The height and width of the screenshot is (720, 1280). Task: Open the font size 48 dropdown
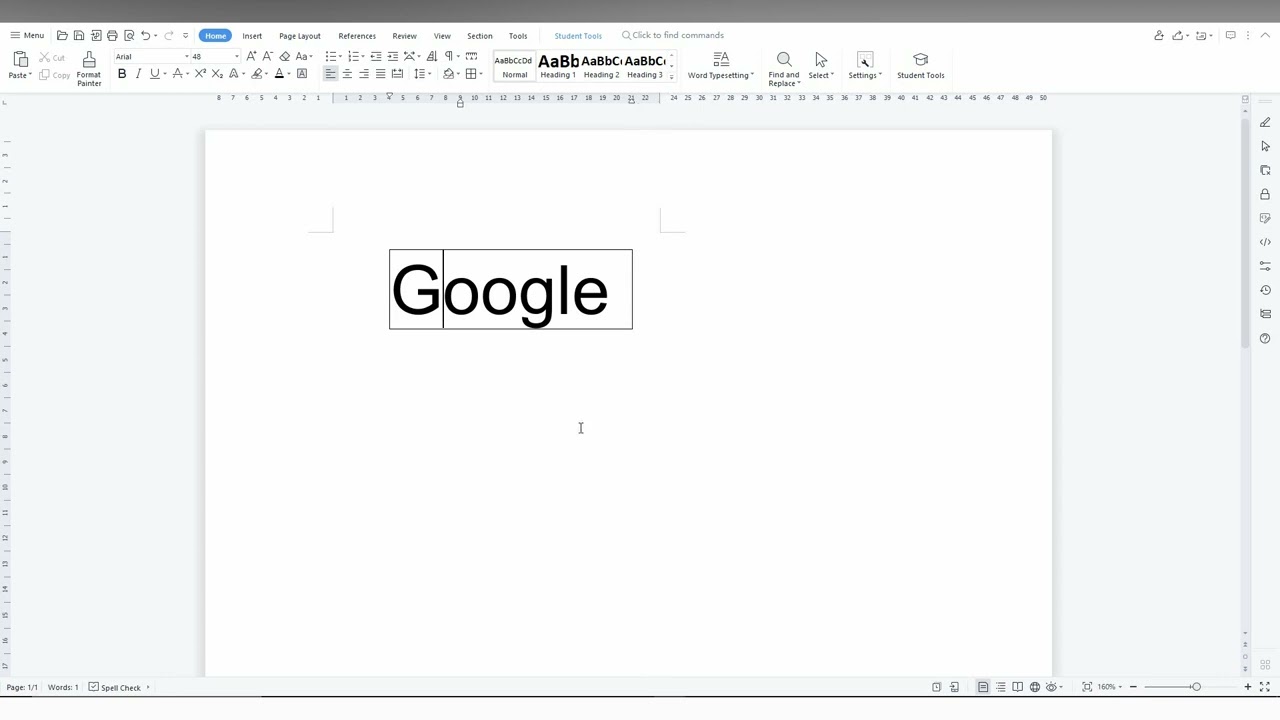click(236, 57)
